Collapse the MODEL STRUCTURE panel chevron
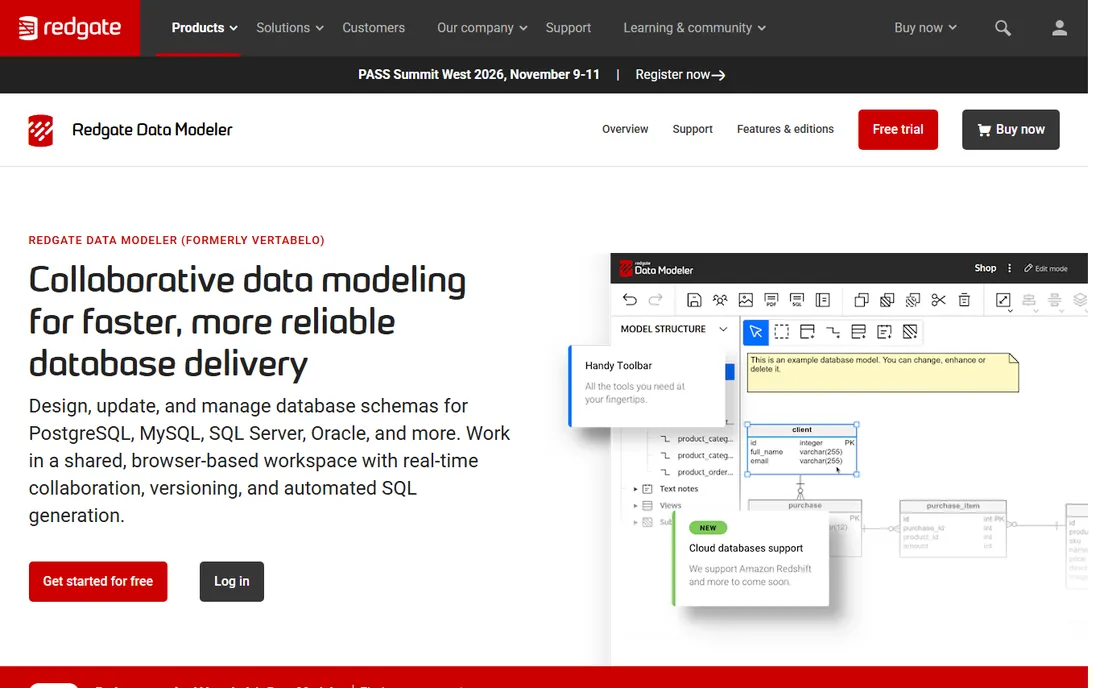This screenshot has width=1100, height=688. [723, 329]
